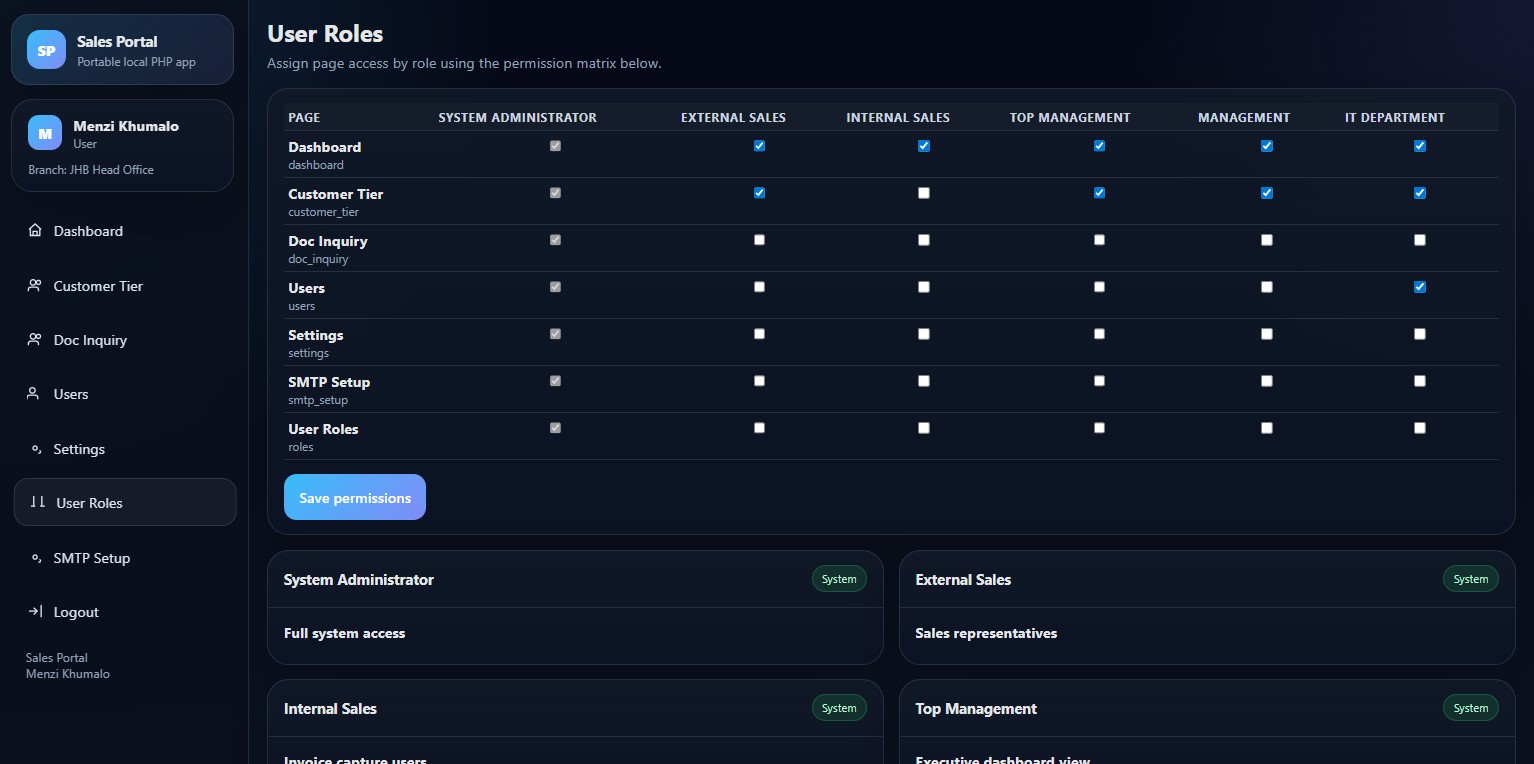Enable Doc Inquiry for Management role
Image resolution: width=1534 pixels, height=764 pixels.
1267,240
